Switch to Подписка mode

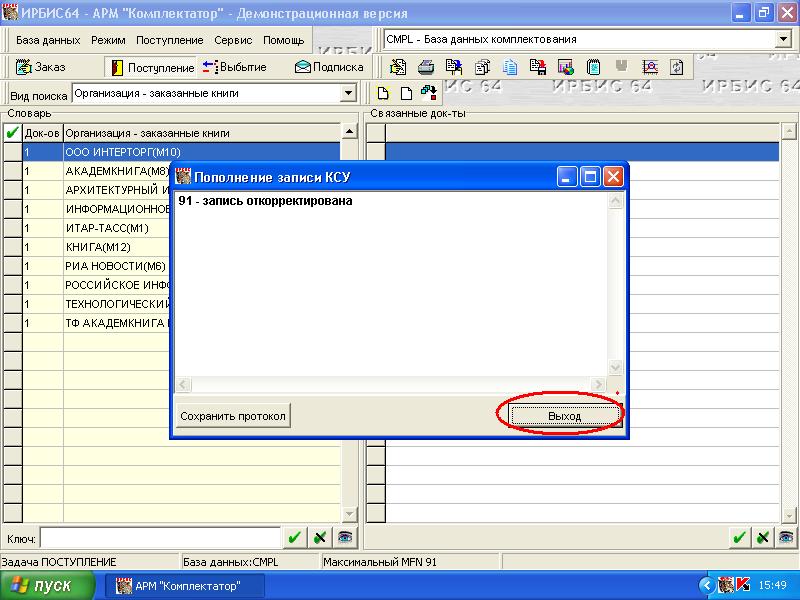point(328,67)
